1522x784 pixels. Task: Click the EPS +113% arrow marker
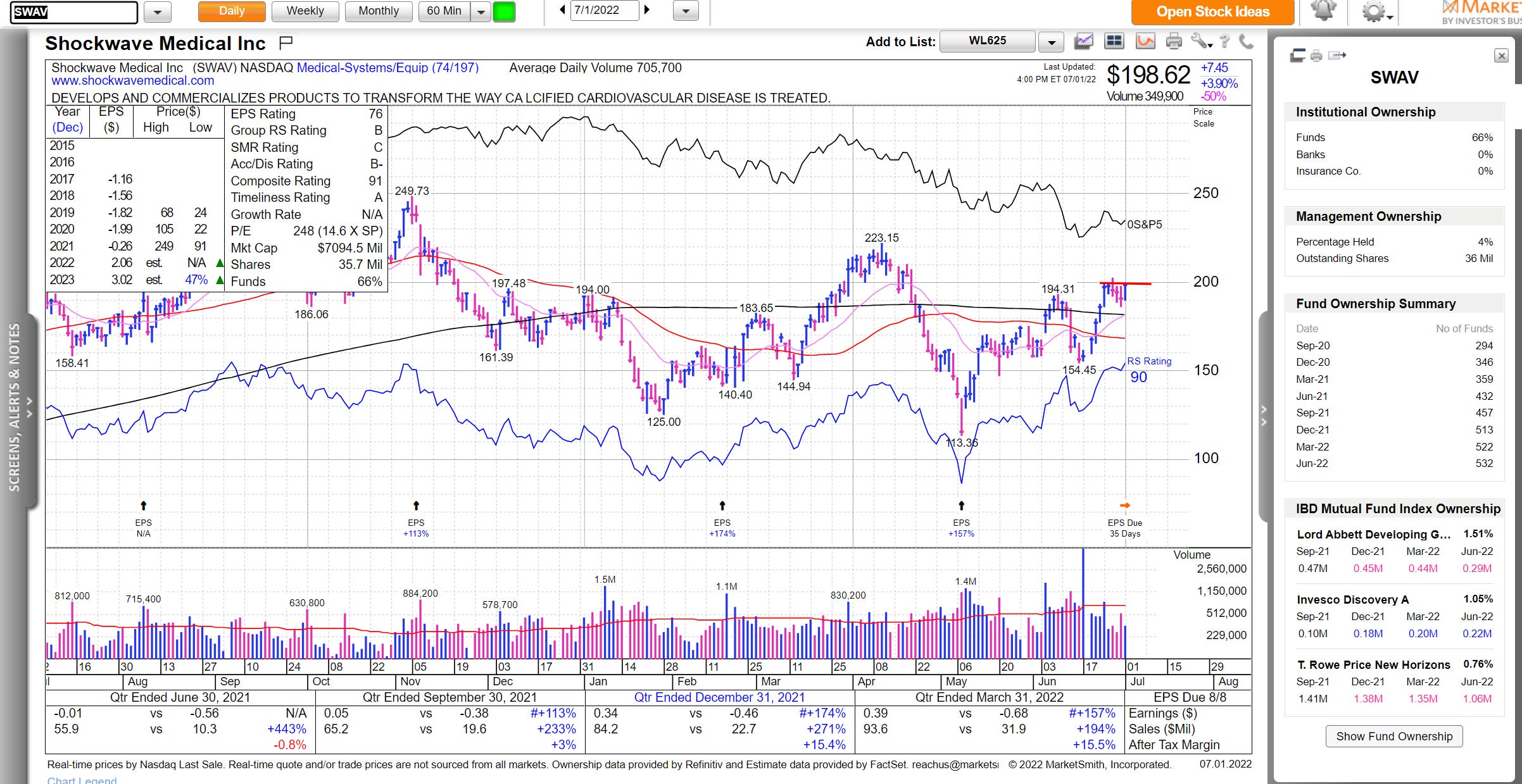tap(416, 506)
